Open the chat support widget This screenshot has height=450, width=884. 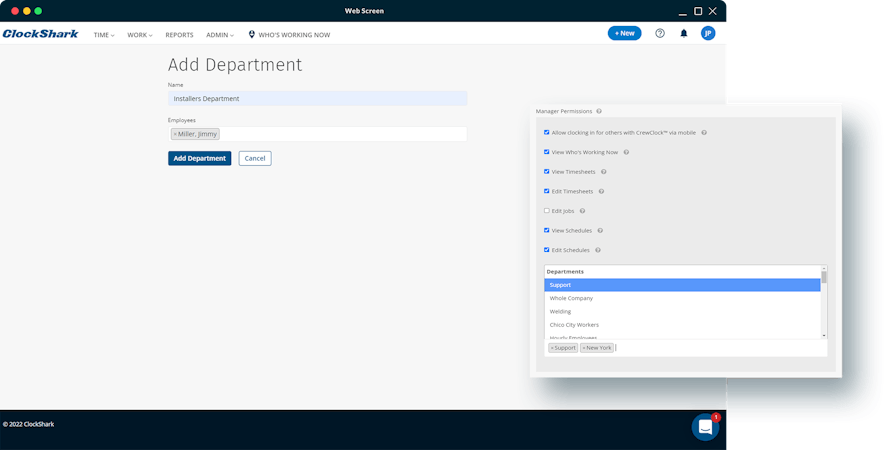pyautogui.click(x=705, y=427)
